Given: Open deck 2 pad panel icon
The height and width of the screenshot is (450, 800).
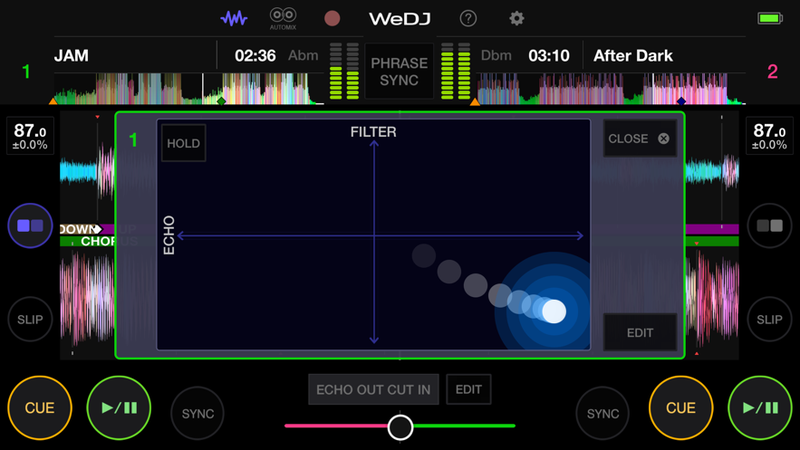Looking at the screenshot, I should pyautogui.click(x=769, y=226).
